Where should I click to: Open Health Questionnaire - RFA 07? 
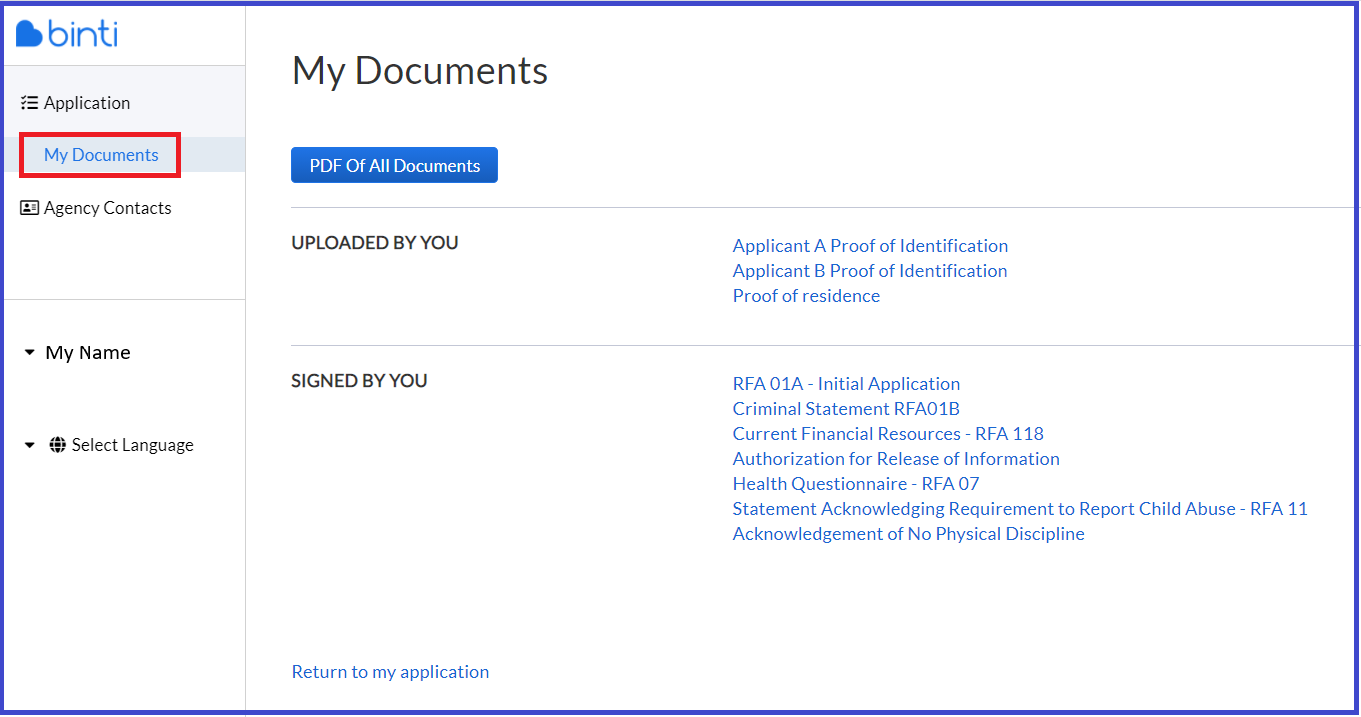(x=855, y=484)
